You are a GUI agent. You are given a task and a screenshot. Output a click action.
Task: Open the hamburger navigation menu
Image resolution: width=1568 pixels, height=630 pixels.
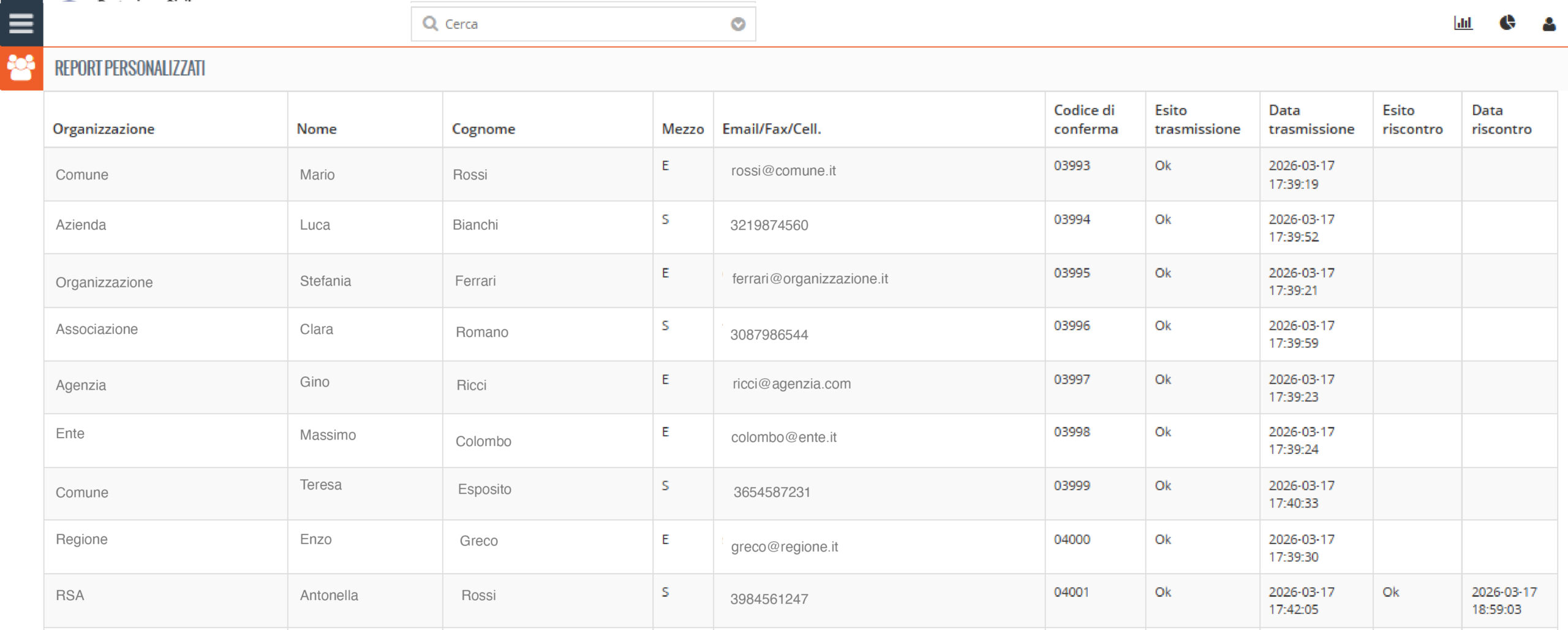(x=21, y=23)
